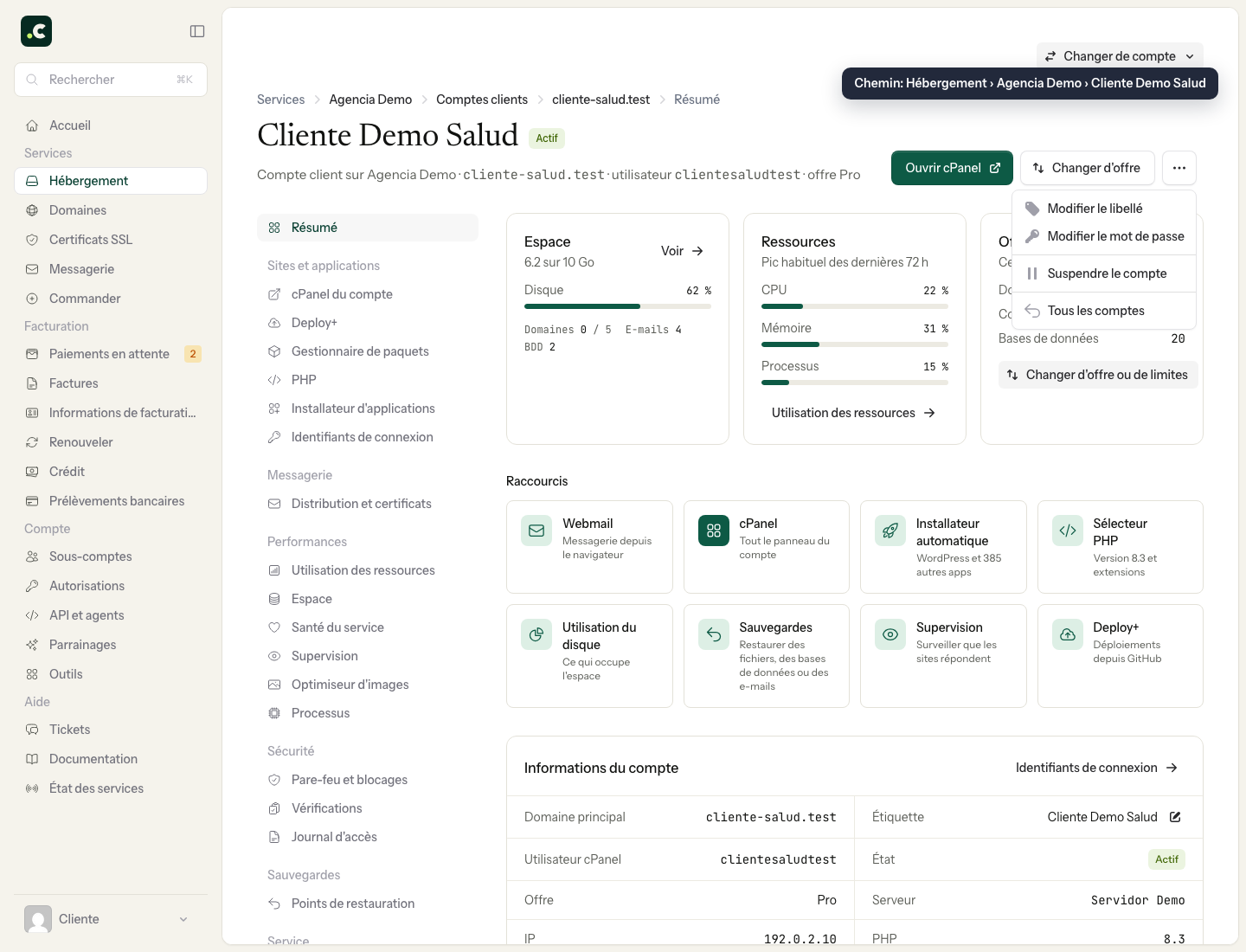This screenshot has width=1246, height=952.
Task: Open the Sélecteur PHP code icon
Action: 1068,531
